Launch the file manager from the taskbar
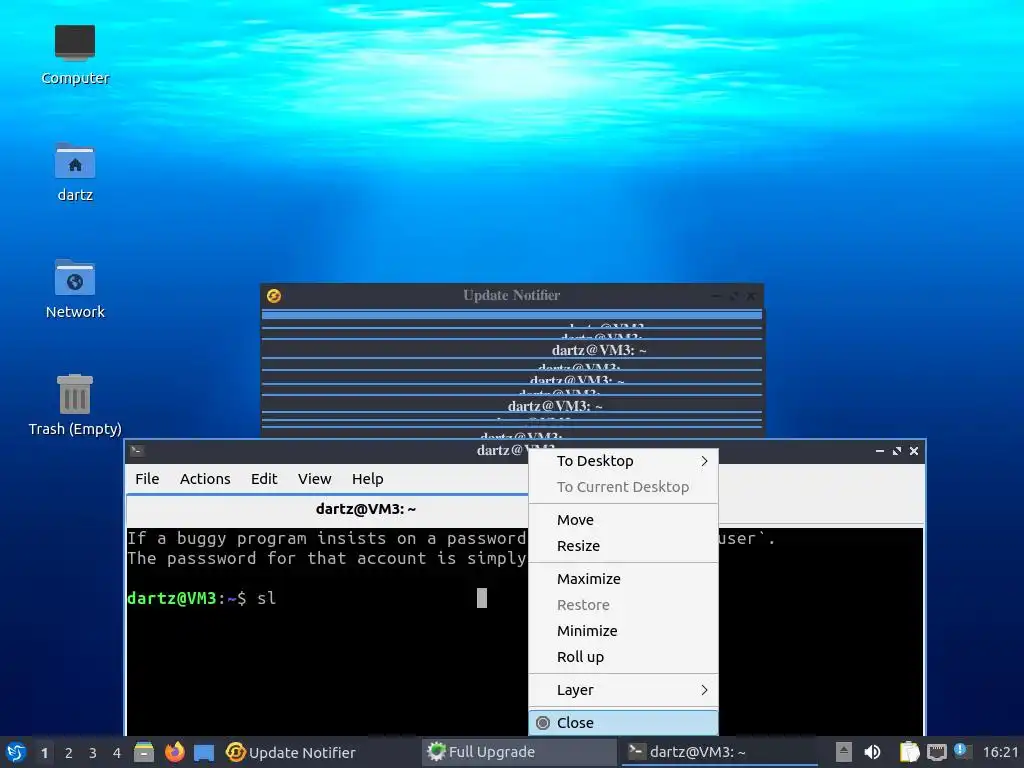The image size is (1024, 768). 144,752
